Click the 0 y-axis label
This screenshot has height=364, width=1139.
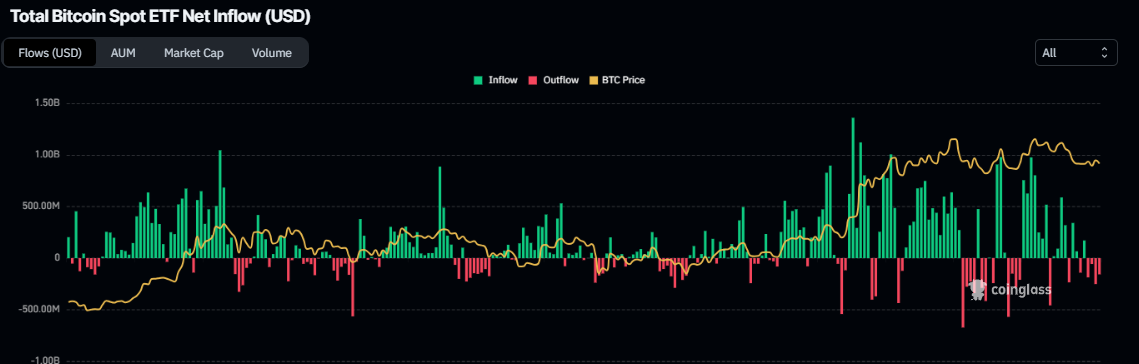pos(57,258)
